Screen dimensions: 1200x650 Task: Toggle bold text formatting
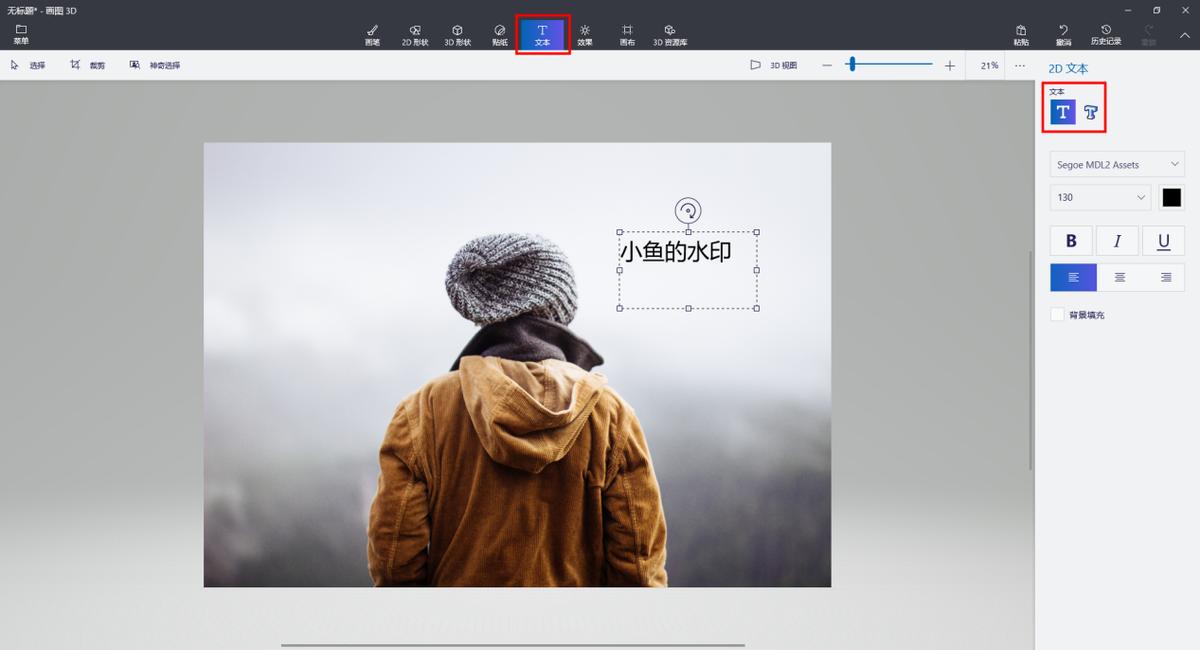pyautogui.click(x=1072, y=241)
